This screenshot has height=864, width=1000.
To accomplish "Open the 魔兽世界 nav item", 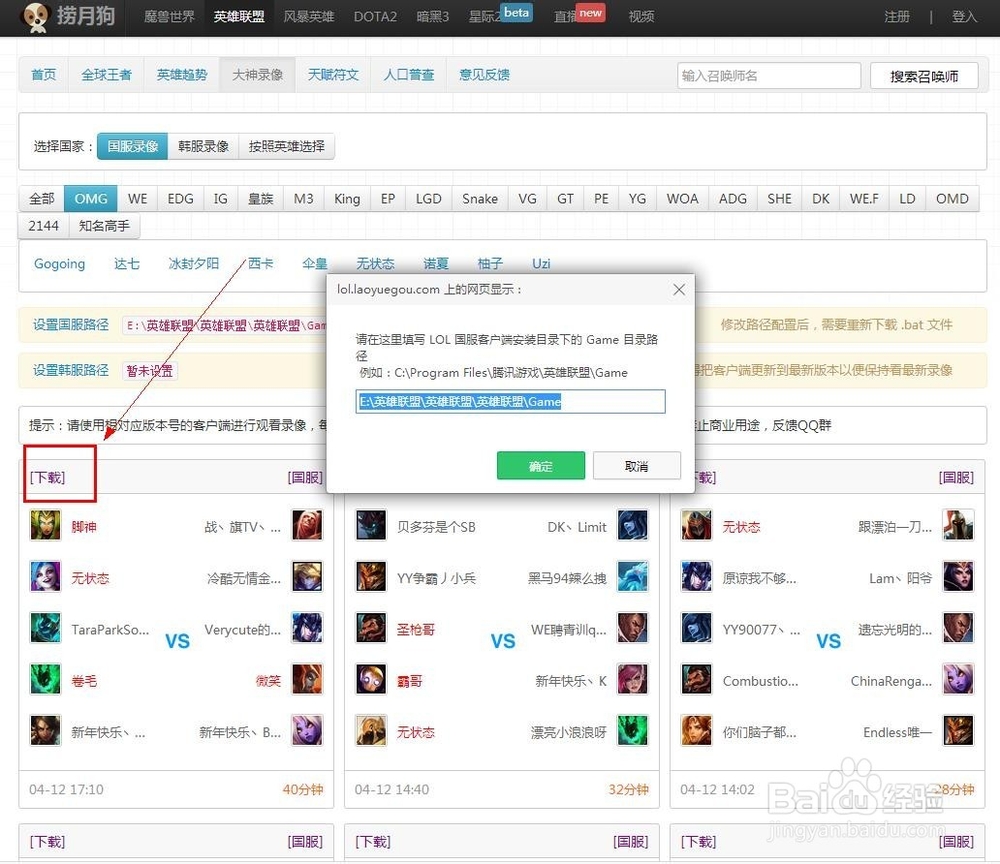I will [x=169, y=17].
